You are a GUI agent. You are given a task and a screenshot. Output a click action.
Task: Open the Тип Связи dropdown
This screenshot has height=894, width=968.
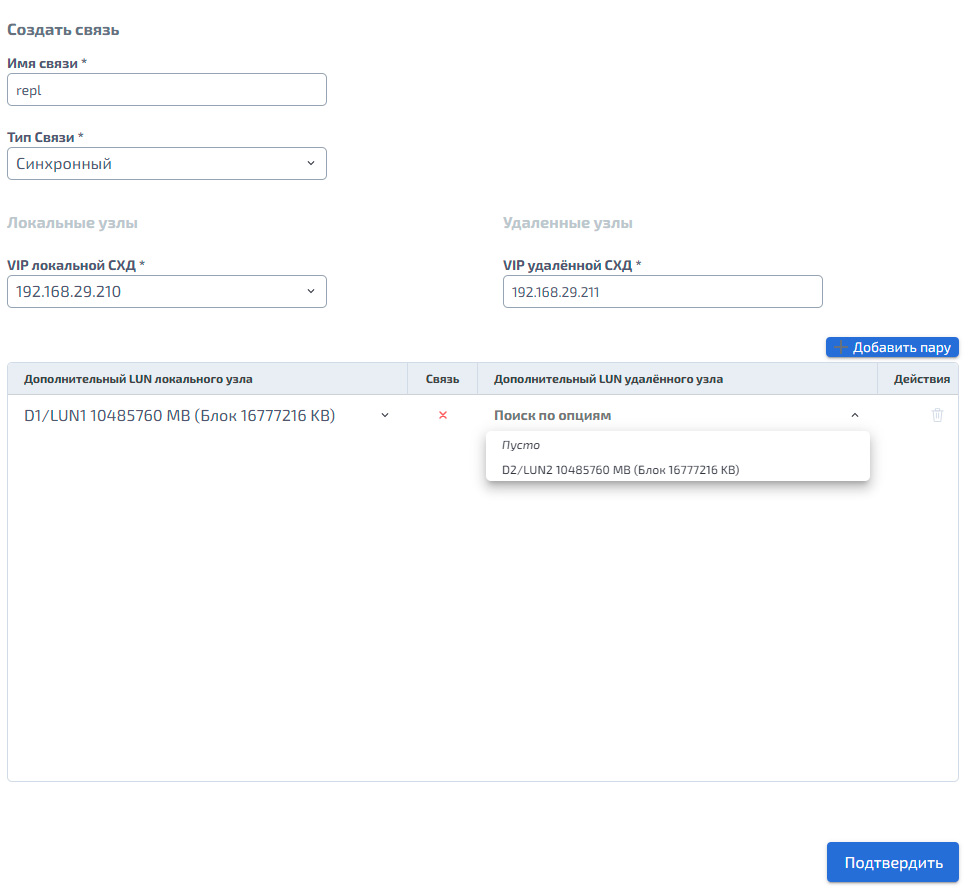tap(167, 164)
